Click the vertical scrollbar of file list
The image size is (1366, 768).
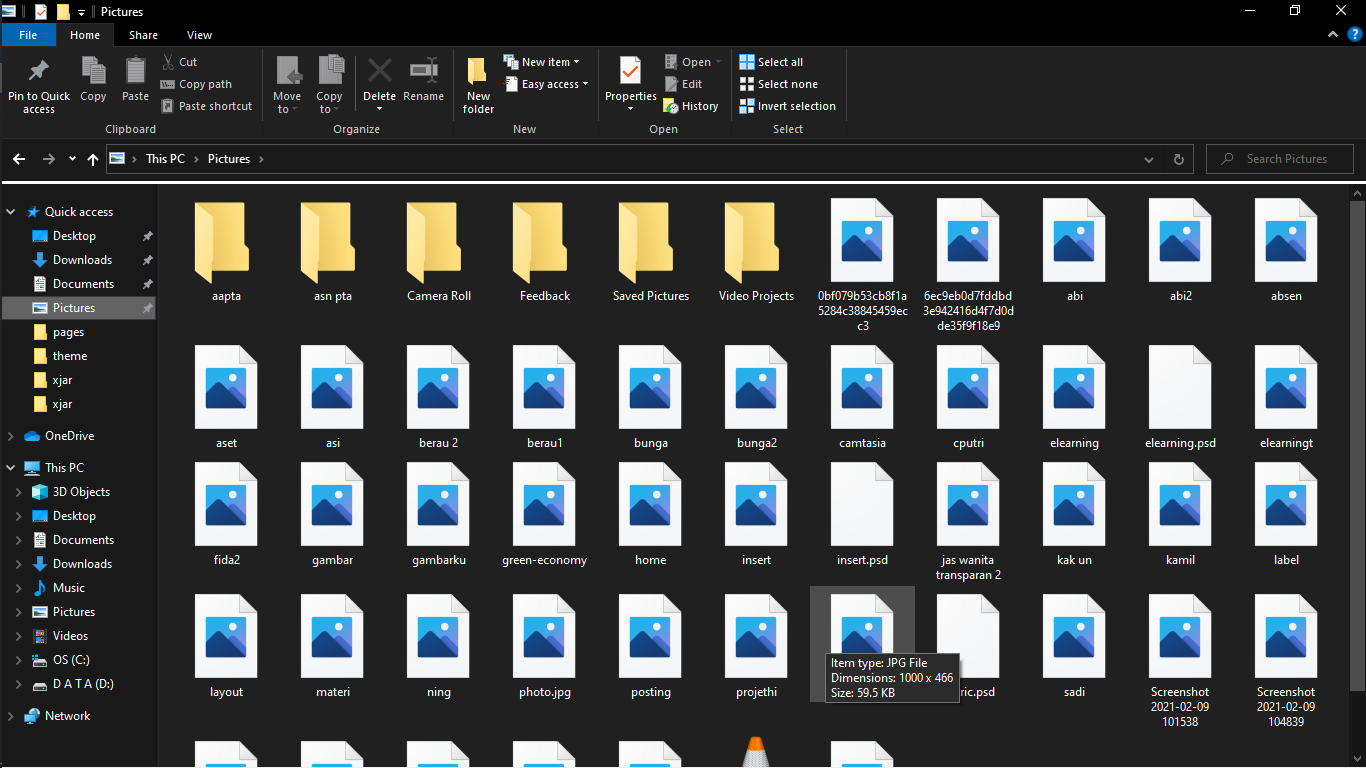1358,445
